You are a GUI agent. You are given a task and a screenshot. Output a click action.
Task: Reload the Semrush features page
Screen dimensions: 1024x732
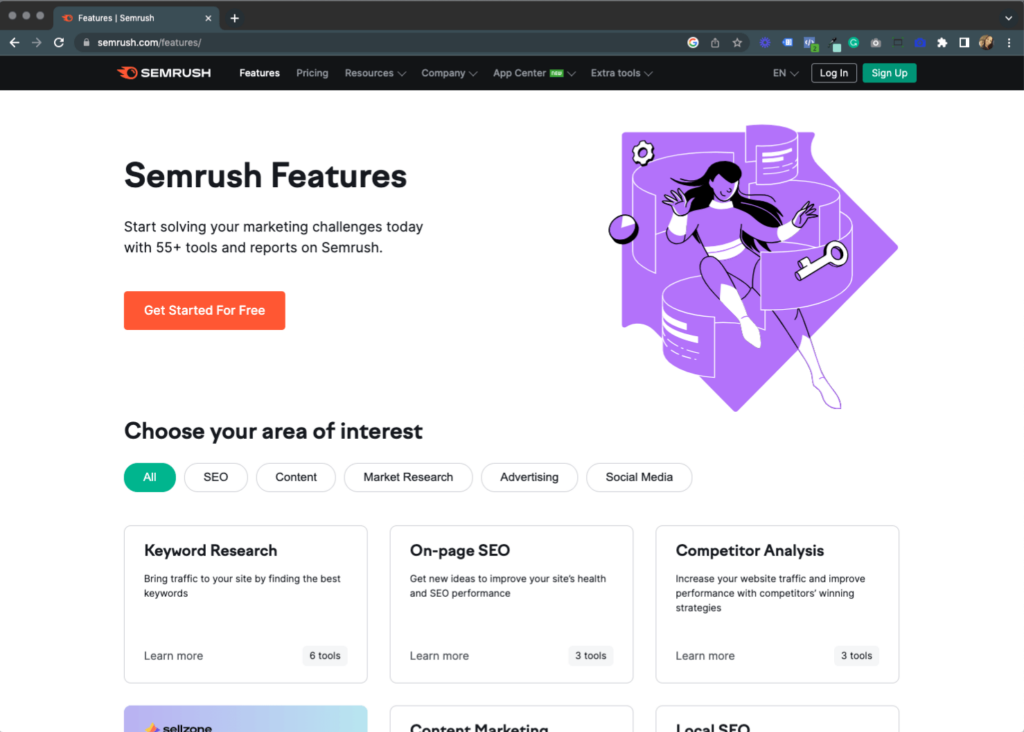(59, 42)
